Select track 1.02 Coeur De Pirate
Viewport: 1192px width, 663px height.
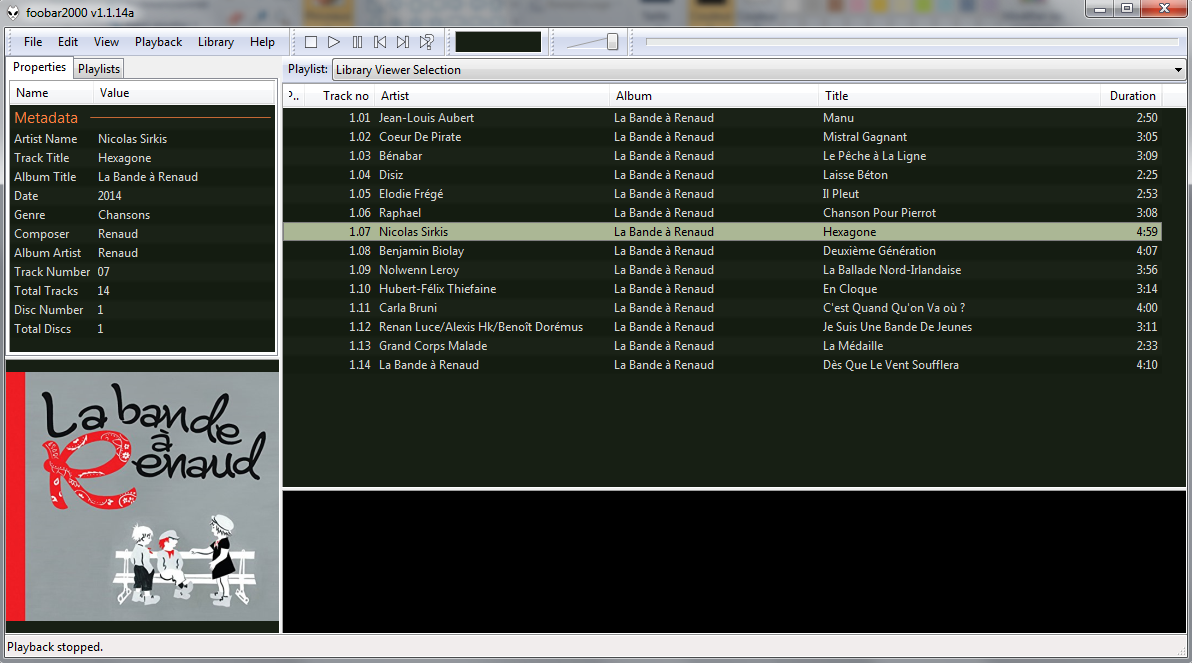pyautogui.click(x=722, y=137)
